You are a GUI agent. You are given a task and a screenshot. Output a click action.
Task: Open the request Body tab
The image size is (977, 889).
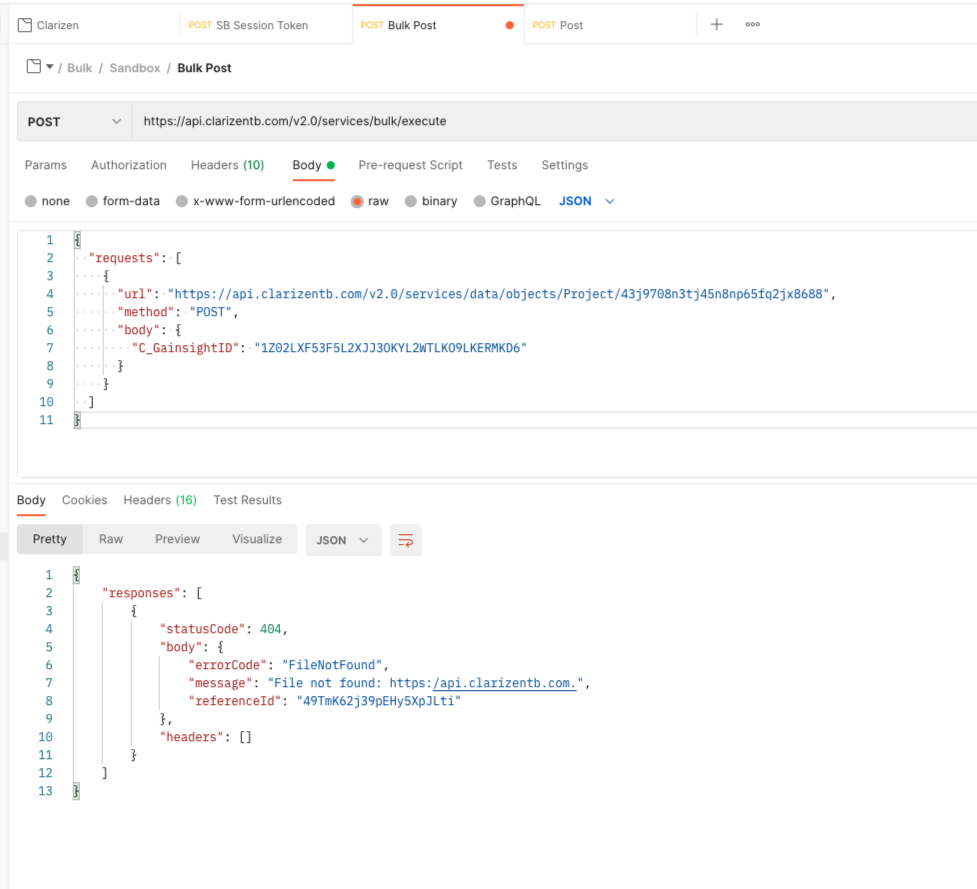pos(313,165)
